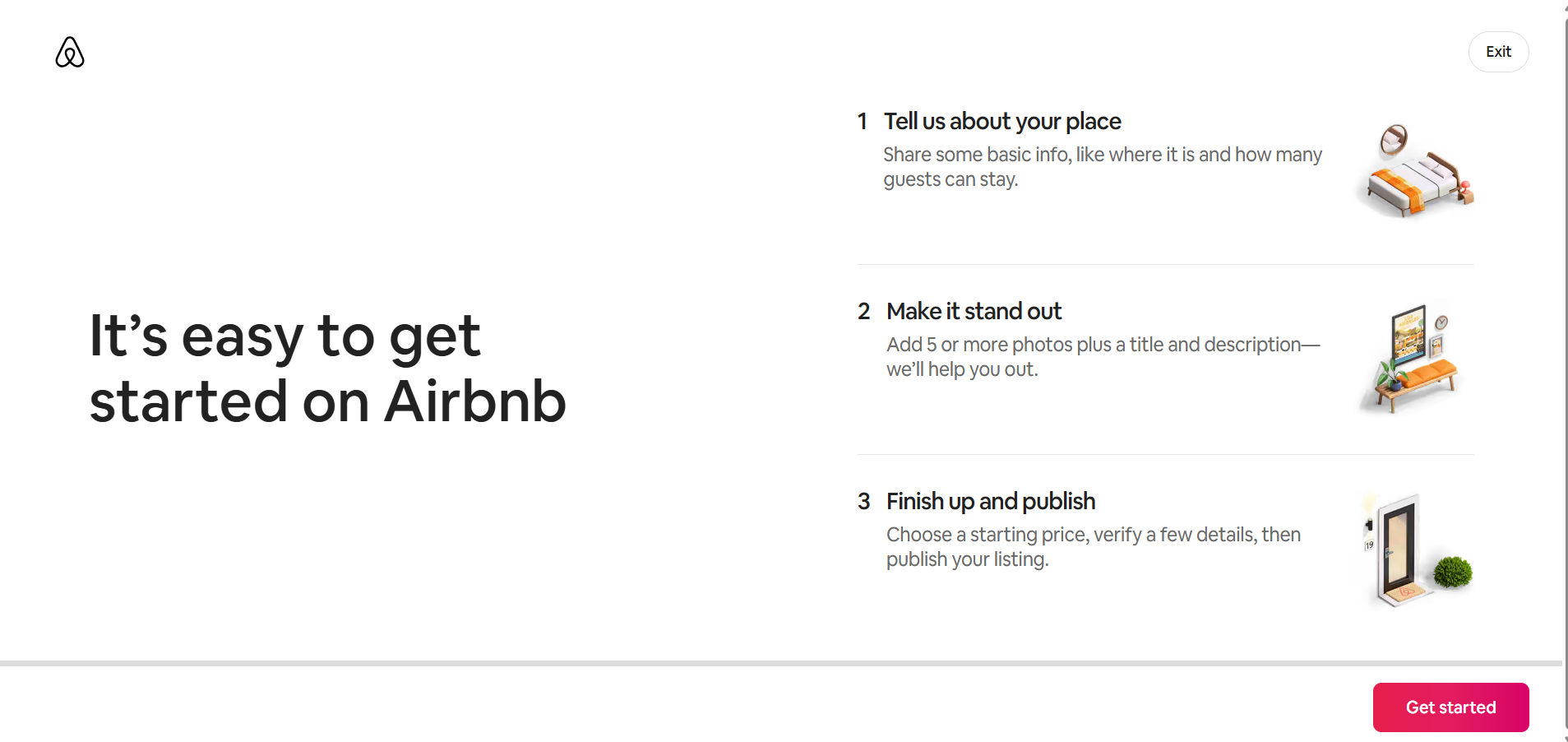The image size is (1568, 742).
Task: Select the 'Finish up and publish' heading
Action: pyautogui.click(x=990, y=502)
